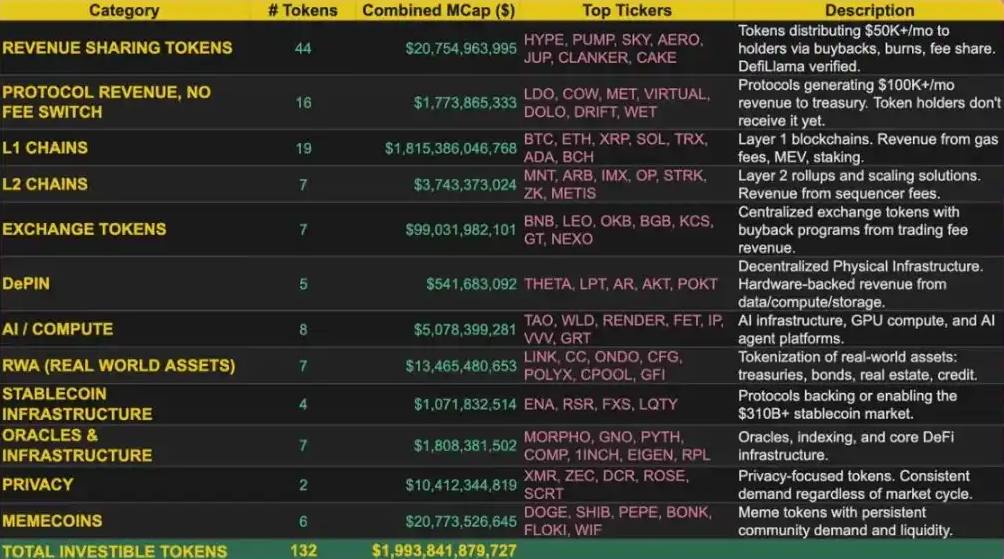Click tickers XMR, ZEC, DCR, ROSE cell

pos(606,485)
